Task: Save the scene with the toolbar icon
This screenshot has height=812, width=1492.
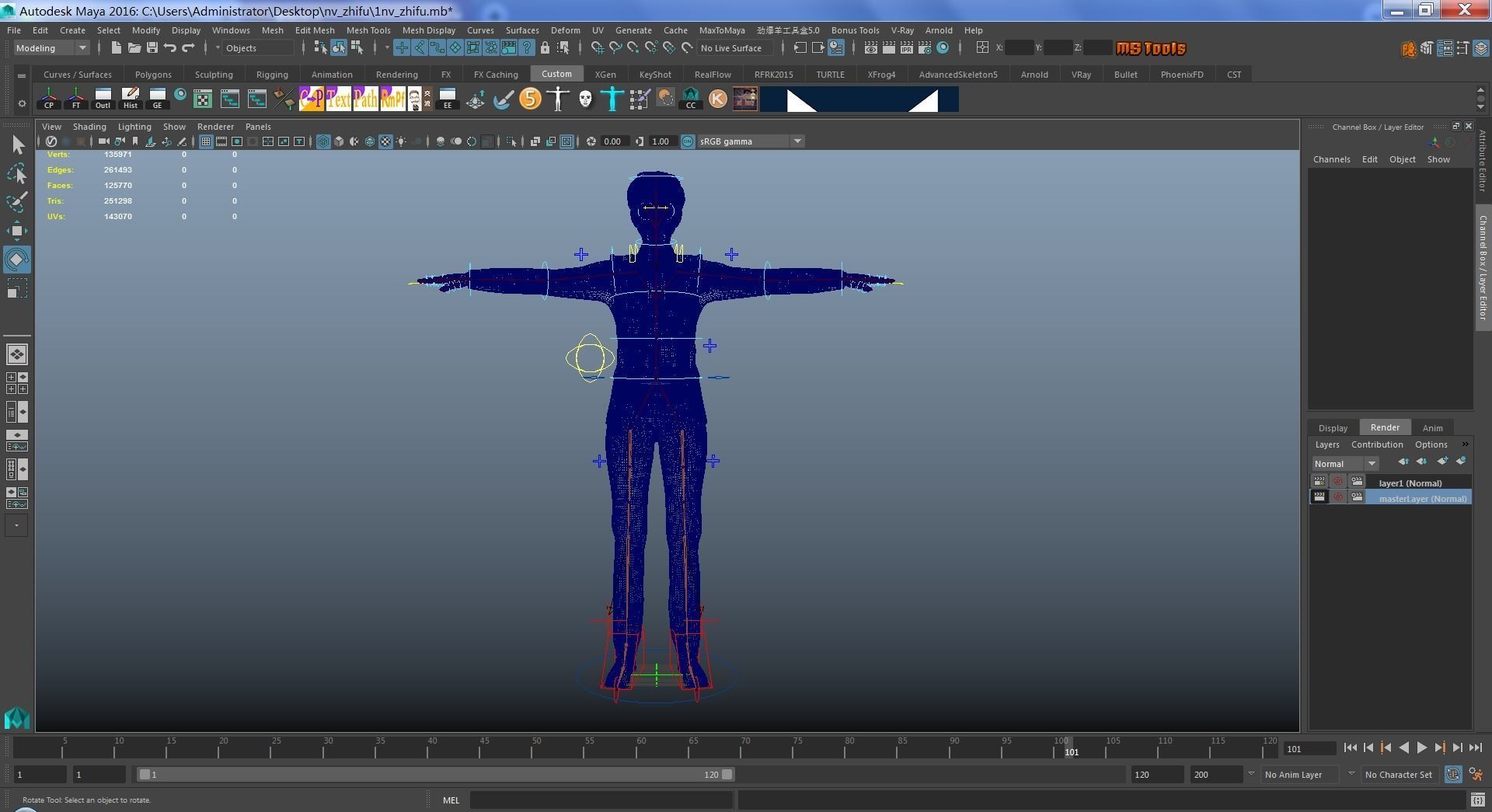Action: tap(152, 48)
